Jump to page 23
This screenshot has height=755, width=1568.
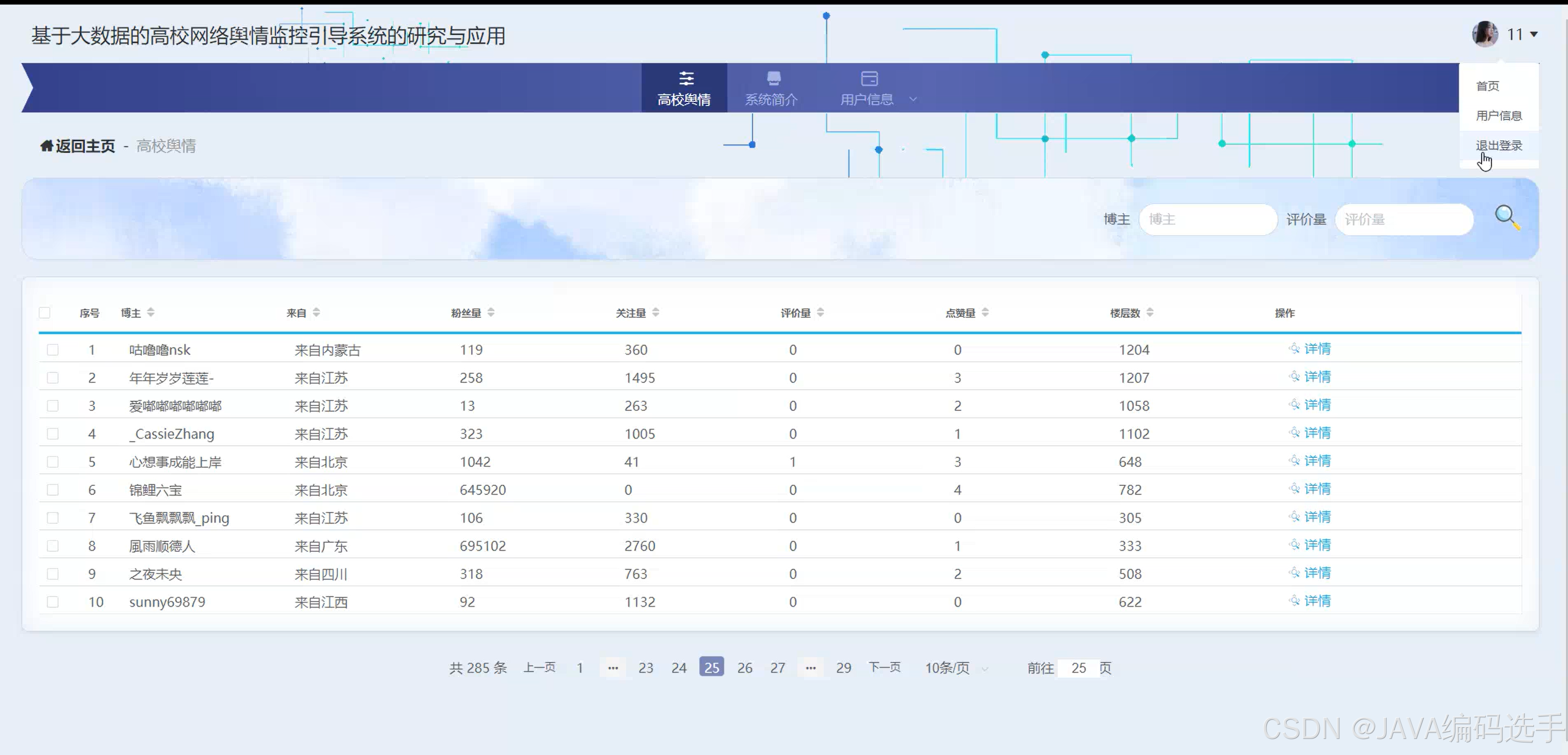646,667
